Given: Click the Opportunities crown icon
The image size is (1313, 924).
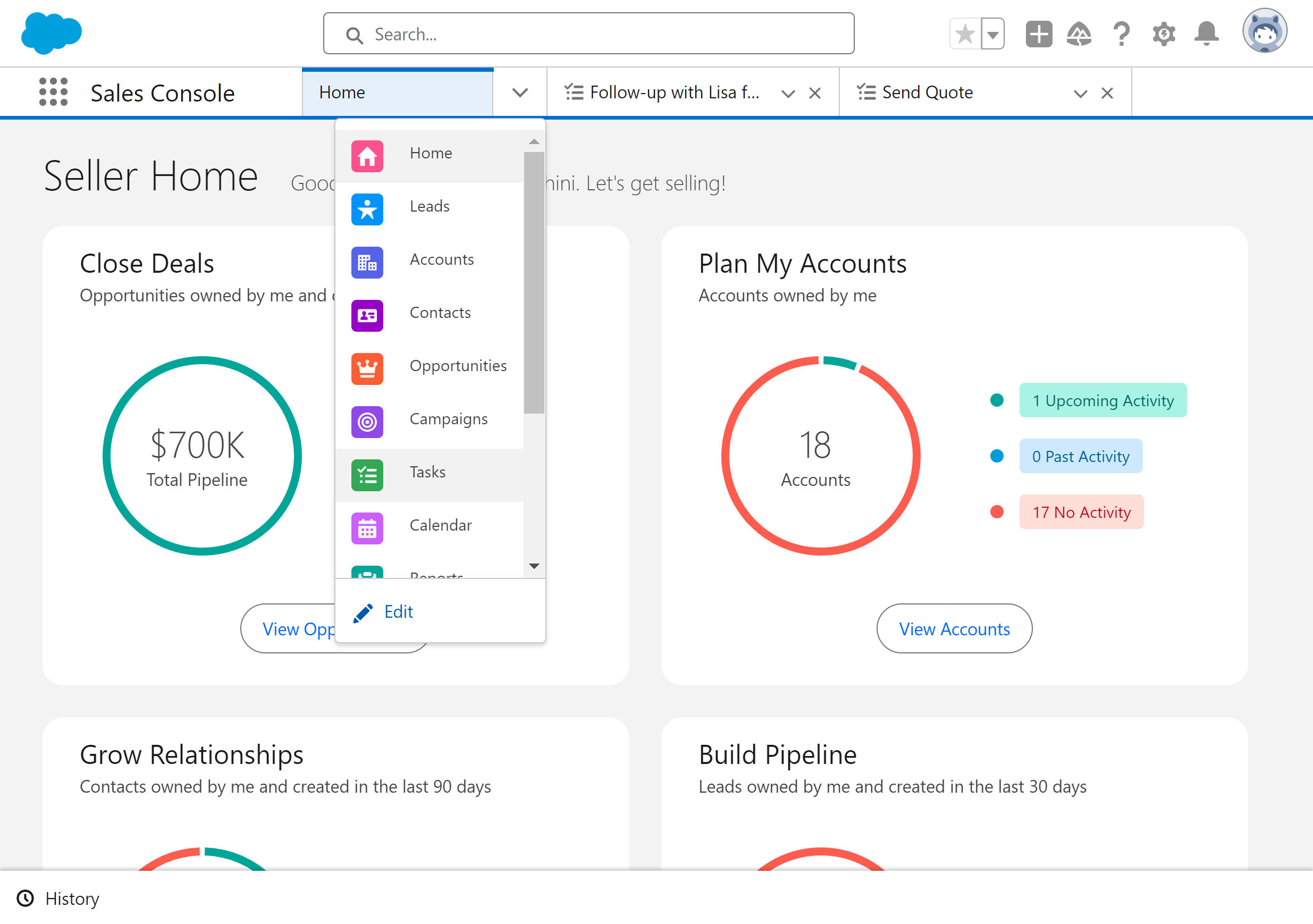Looking at the screenshot, I should (x=367, y=368).
